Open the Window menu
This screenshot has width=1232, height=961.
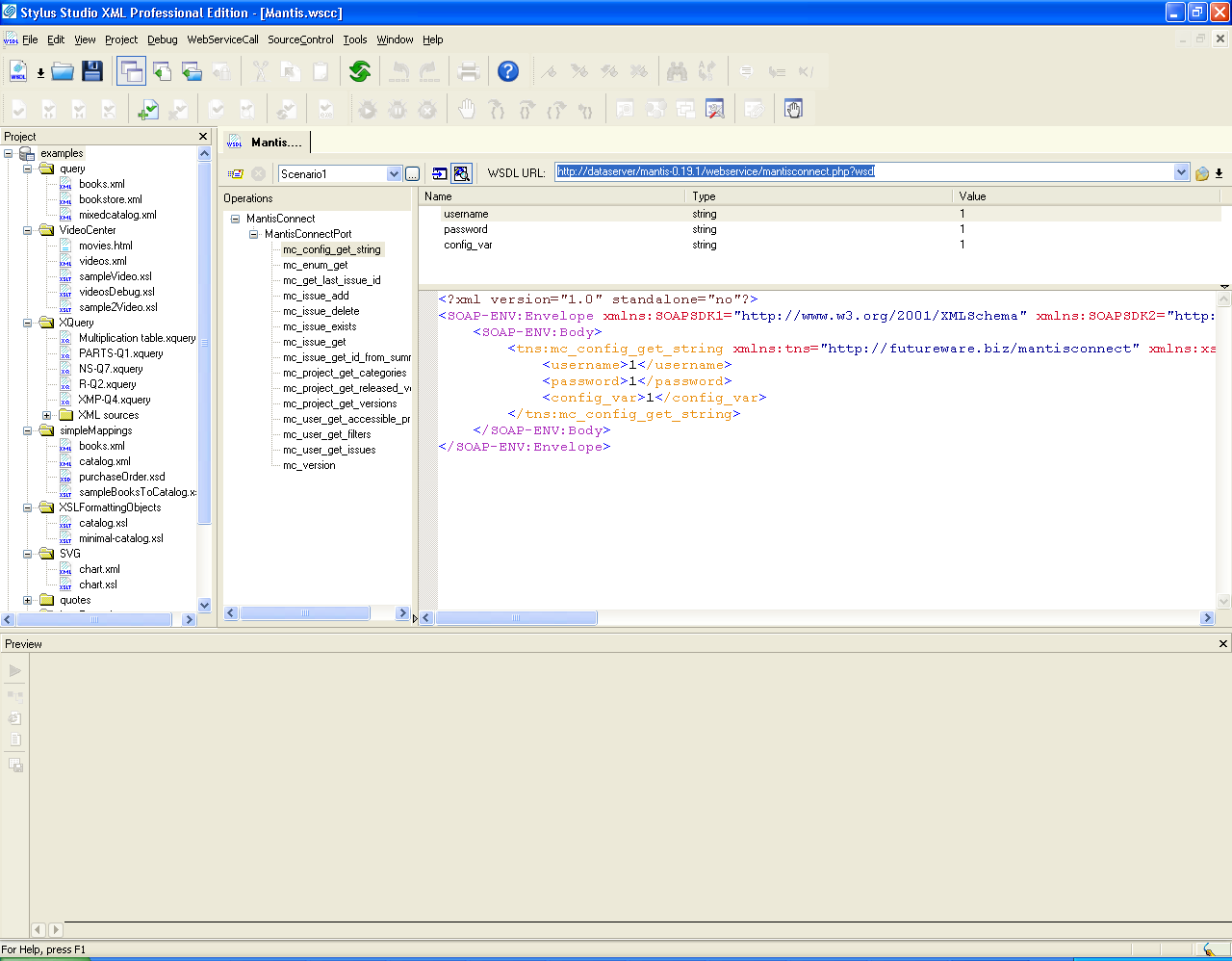point(395,39)
